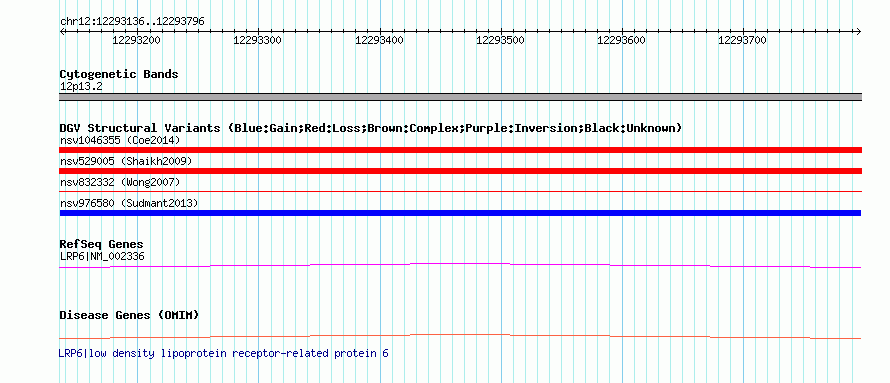Image resolution: width=890 pixels, height=383 pixels.
Task: Click the LRP6|NM_002336 gene label
Action: [x=102, y=256]
